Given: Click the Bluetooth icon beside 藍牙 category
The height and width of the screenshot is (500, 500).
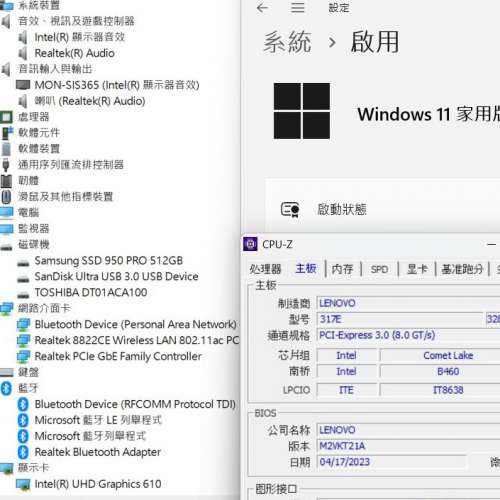Looking at the screenshot, I should tap(6, 388).
